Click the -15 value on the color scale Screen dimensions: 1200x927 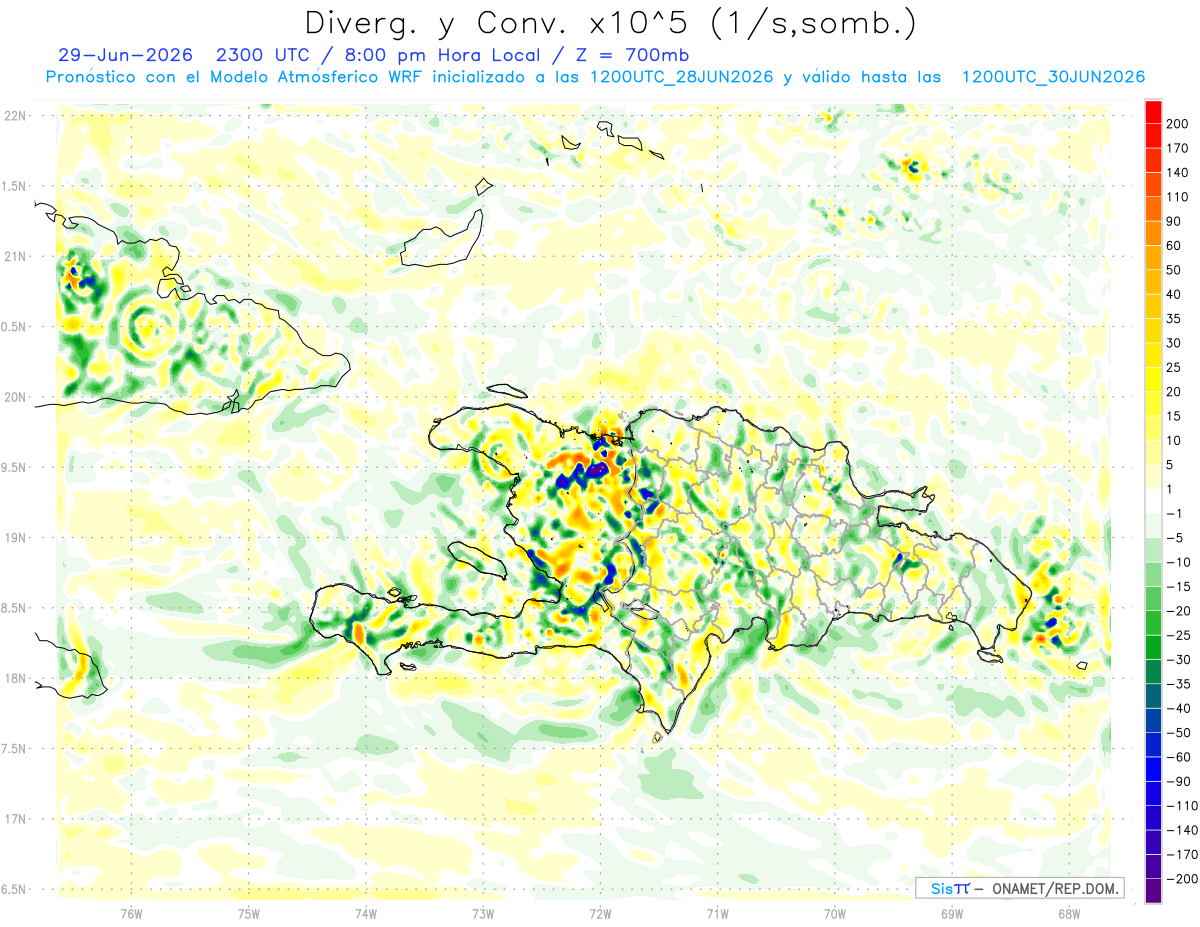[1179, 586]
